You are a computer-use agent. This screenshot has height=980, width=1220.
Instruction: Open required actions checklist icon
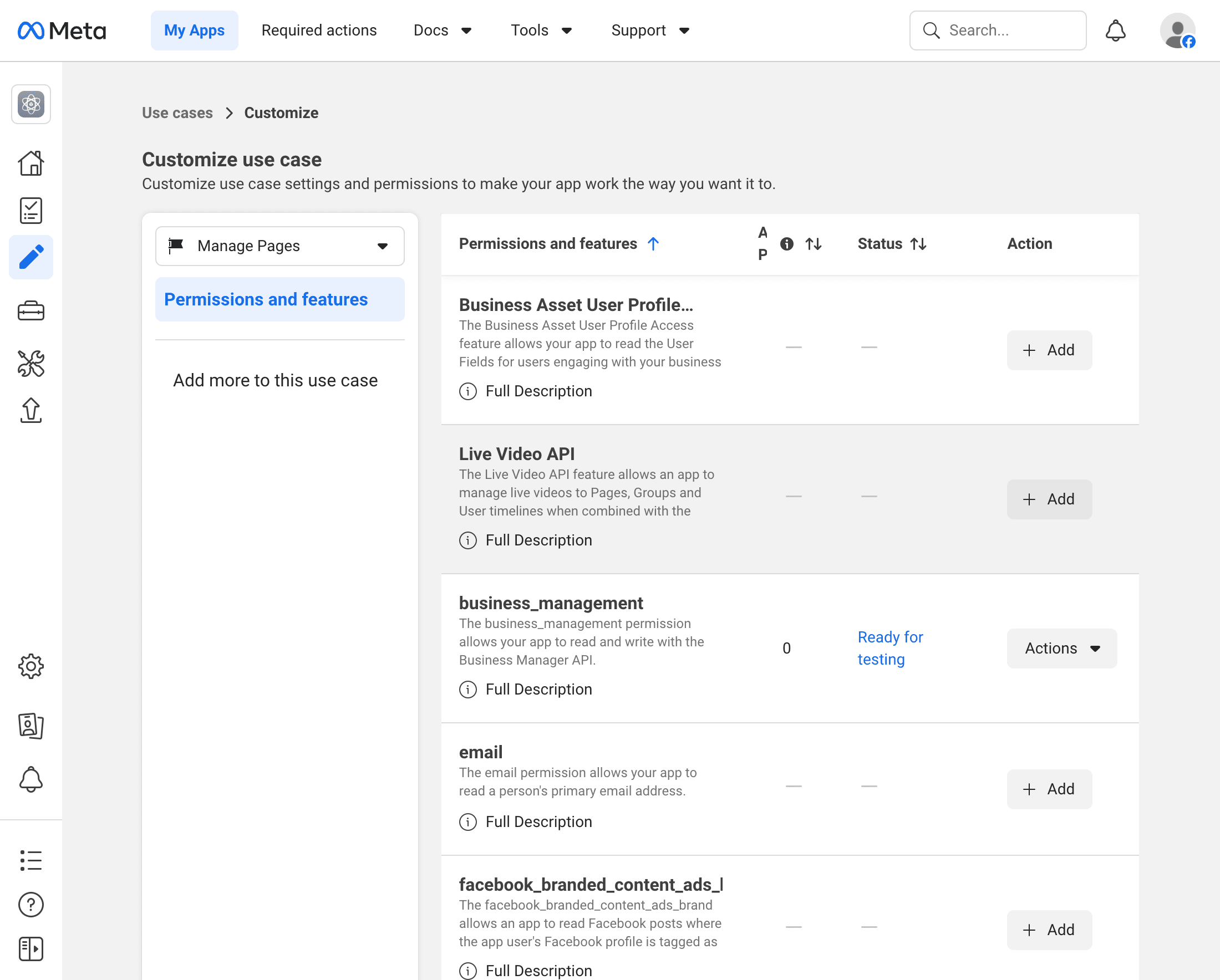[31, 211]
